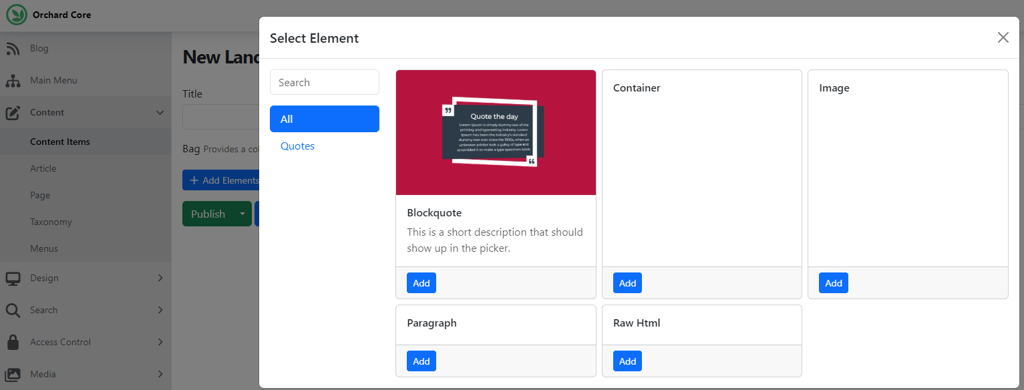Close the Select Element dialog

pos(1003,37)
